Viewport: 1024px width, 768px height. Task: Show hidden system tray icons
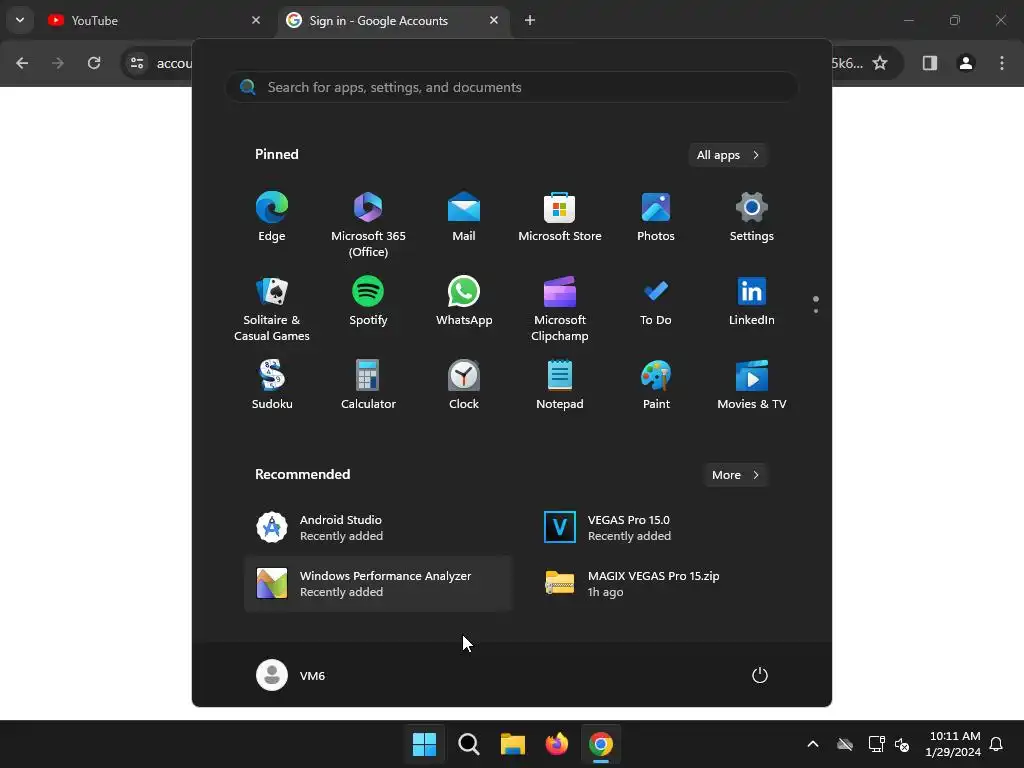coord(812,744)
